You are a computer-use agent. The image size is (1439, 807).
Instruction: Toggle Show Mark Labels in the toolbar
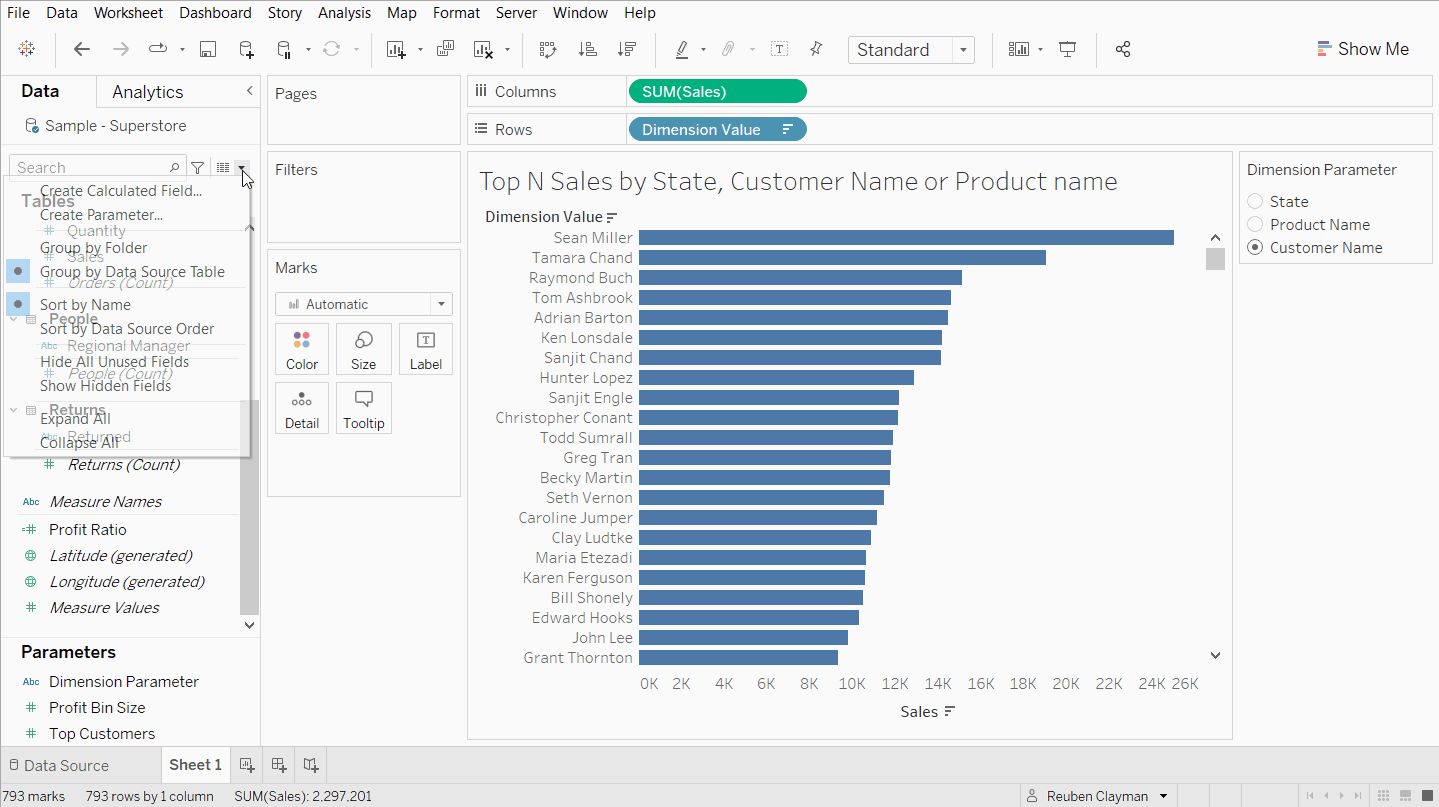pyautogui.click(x=779, y=48)
